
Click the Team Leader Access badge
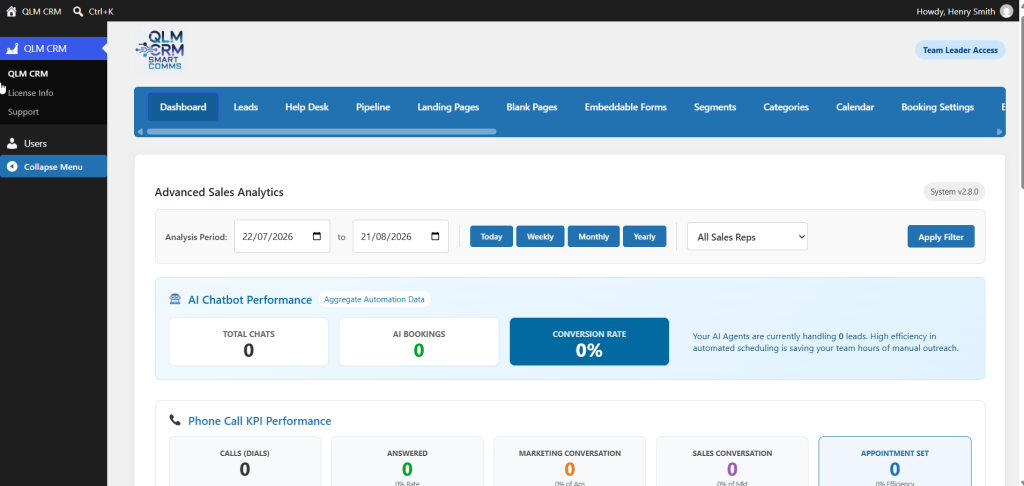coord(960,50)
